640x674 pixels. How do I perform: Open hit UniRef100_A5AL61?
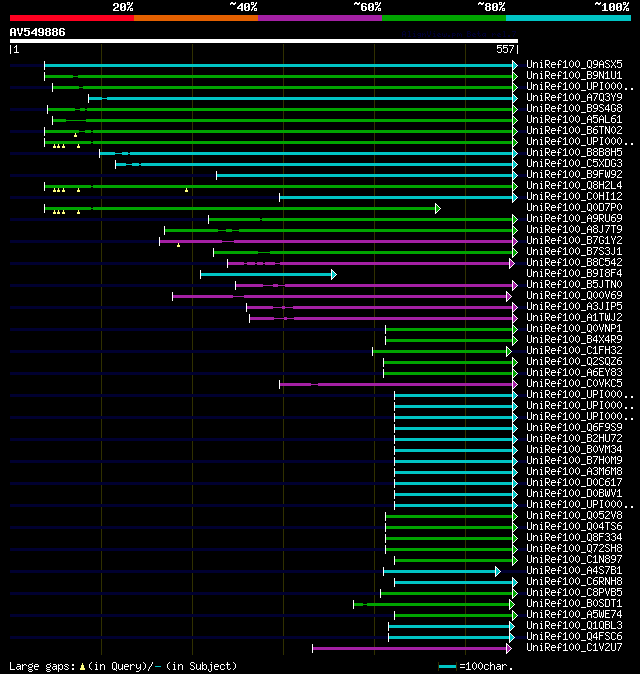pos(574,119)
